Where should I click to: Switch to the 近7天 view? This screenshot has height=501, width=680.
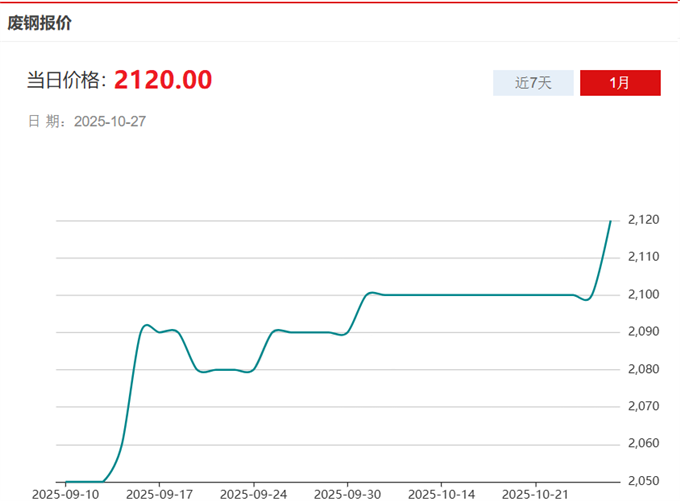(533, 83)
